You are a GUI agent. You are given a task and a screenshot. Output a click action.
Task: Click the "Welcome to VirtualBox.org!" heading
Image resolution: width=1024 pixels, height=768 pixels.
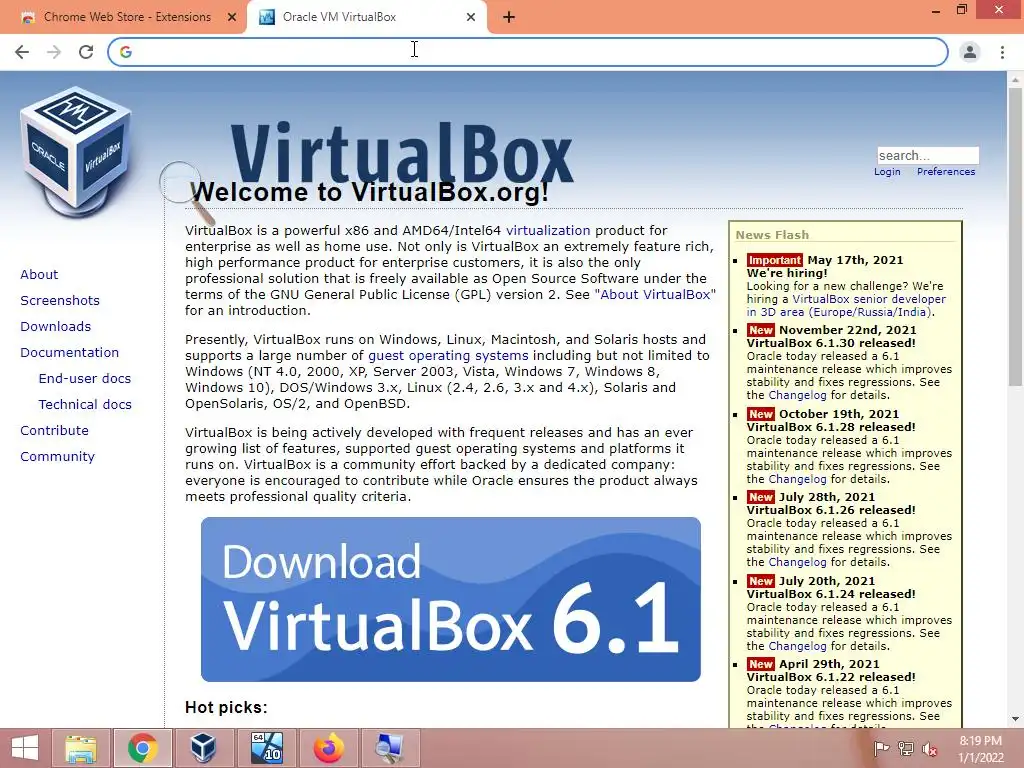[370, 193]
